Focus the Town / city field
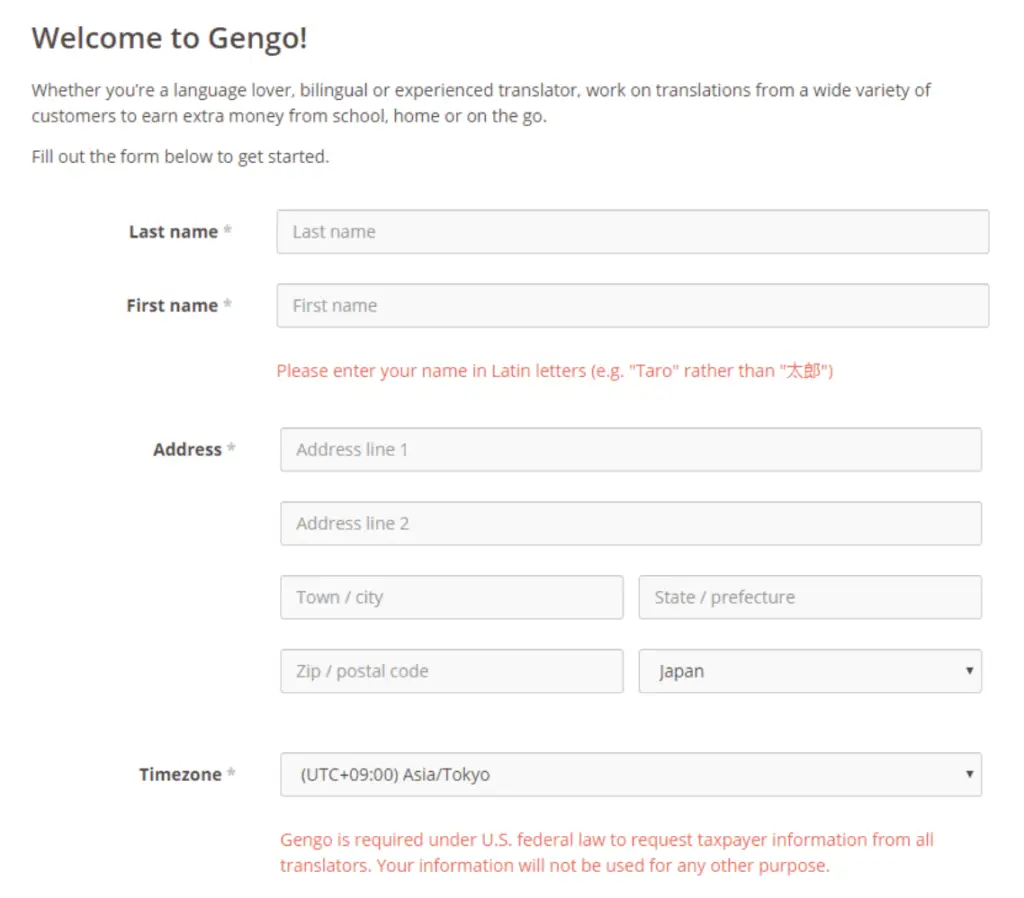This screenshot has height=898, width=1024. (x=452, y=597)
